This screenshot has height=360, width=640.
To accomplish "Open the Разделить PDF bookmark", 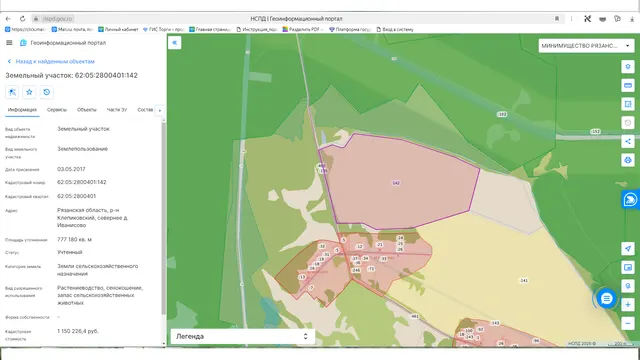I will 303,29.
